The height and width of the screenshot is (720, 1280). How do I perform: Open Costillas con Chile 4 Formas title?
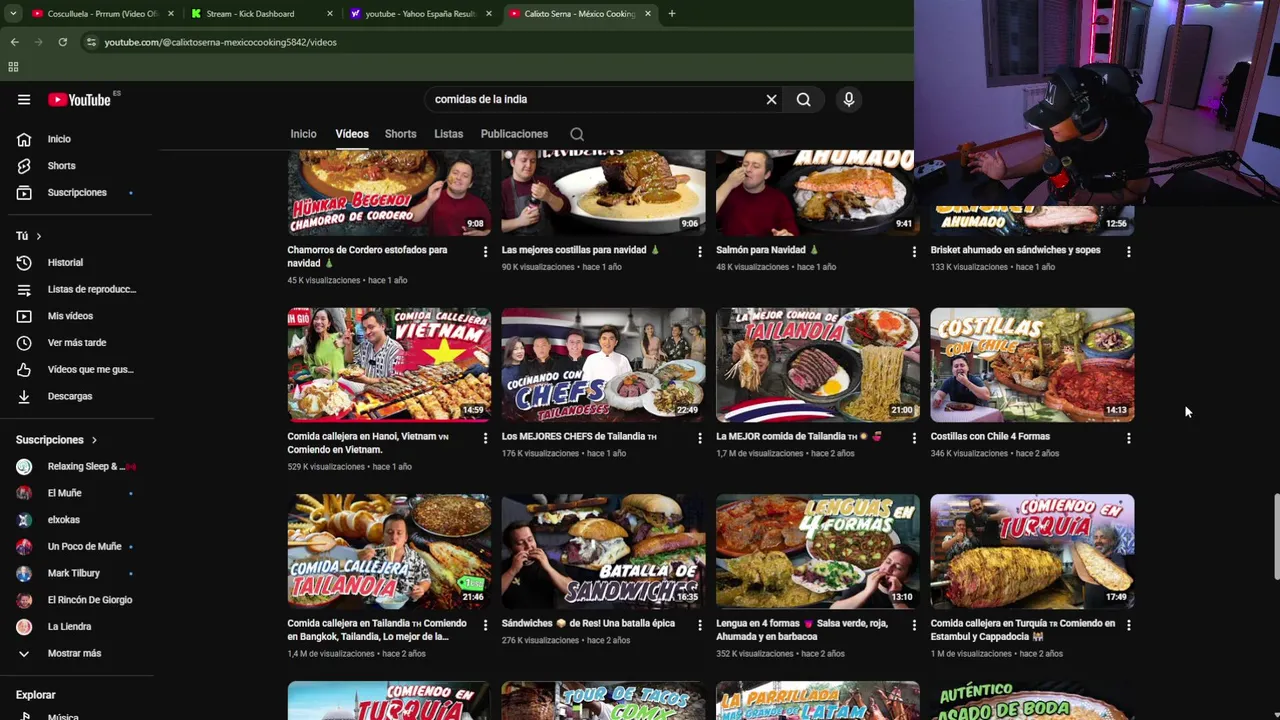coord(990,437)
